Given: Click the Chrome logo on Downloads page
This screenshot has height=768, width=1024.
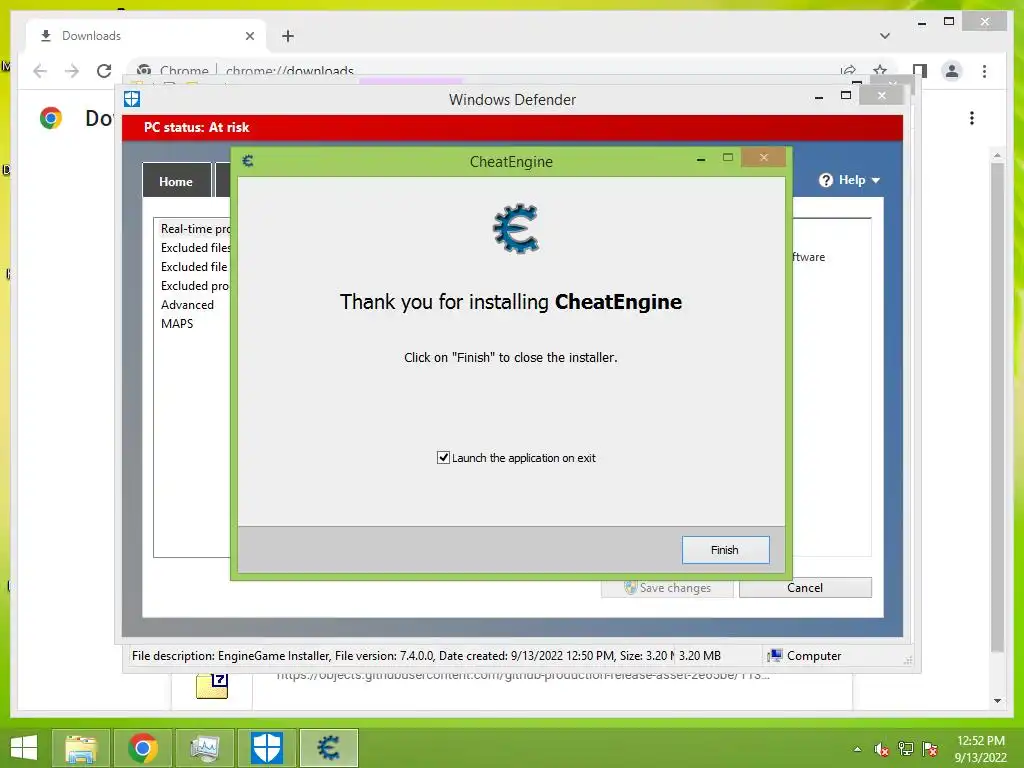Looking at the screenshot, I should 50,118.
